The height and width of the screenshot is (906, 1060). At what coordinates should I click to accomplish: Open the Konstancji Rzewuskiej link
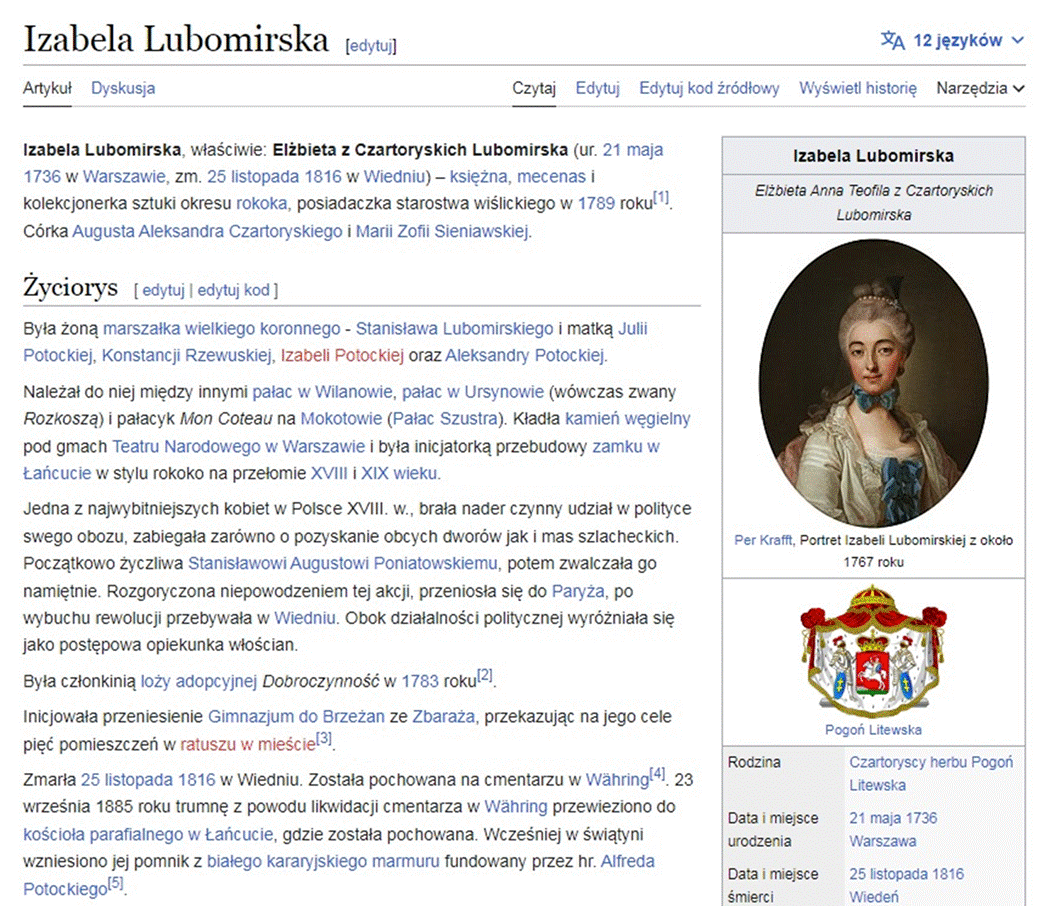187,356
